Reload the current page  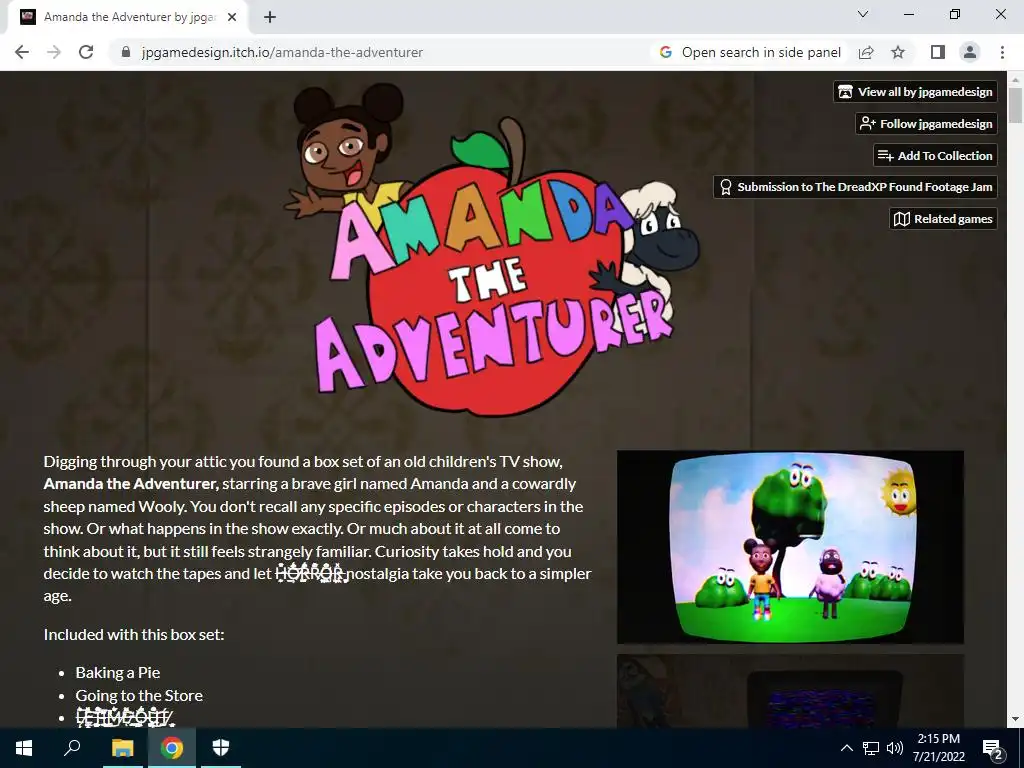pyautogui.click(x=86, y=52)
